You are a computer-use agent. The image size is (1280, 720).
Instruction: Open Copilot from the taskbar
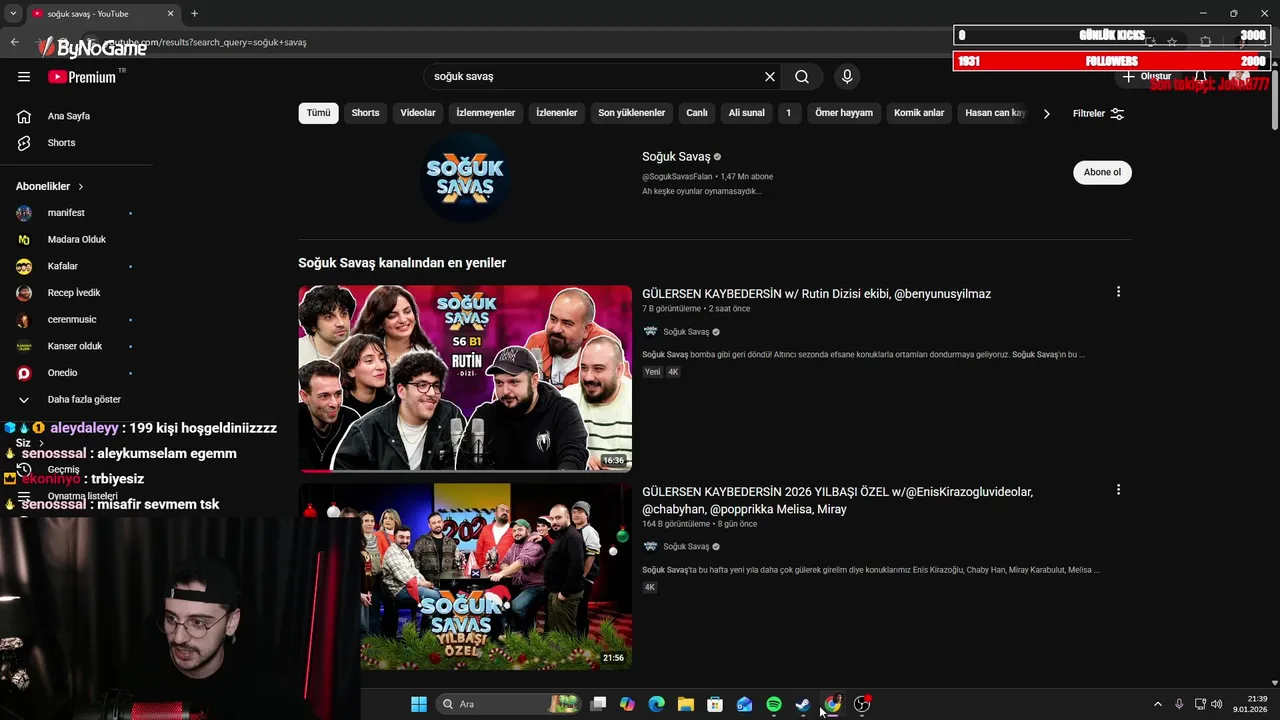[627, 704]
